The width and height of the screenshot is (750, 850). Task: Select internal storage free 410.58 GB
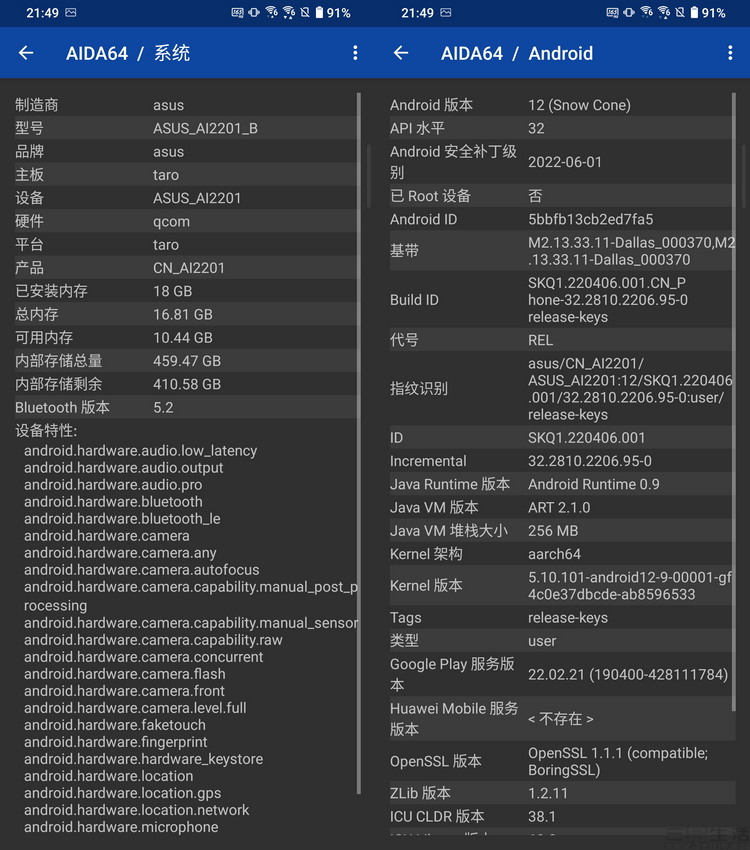[187, 384]
